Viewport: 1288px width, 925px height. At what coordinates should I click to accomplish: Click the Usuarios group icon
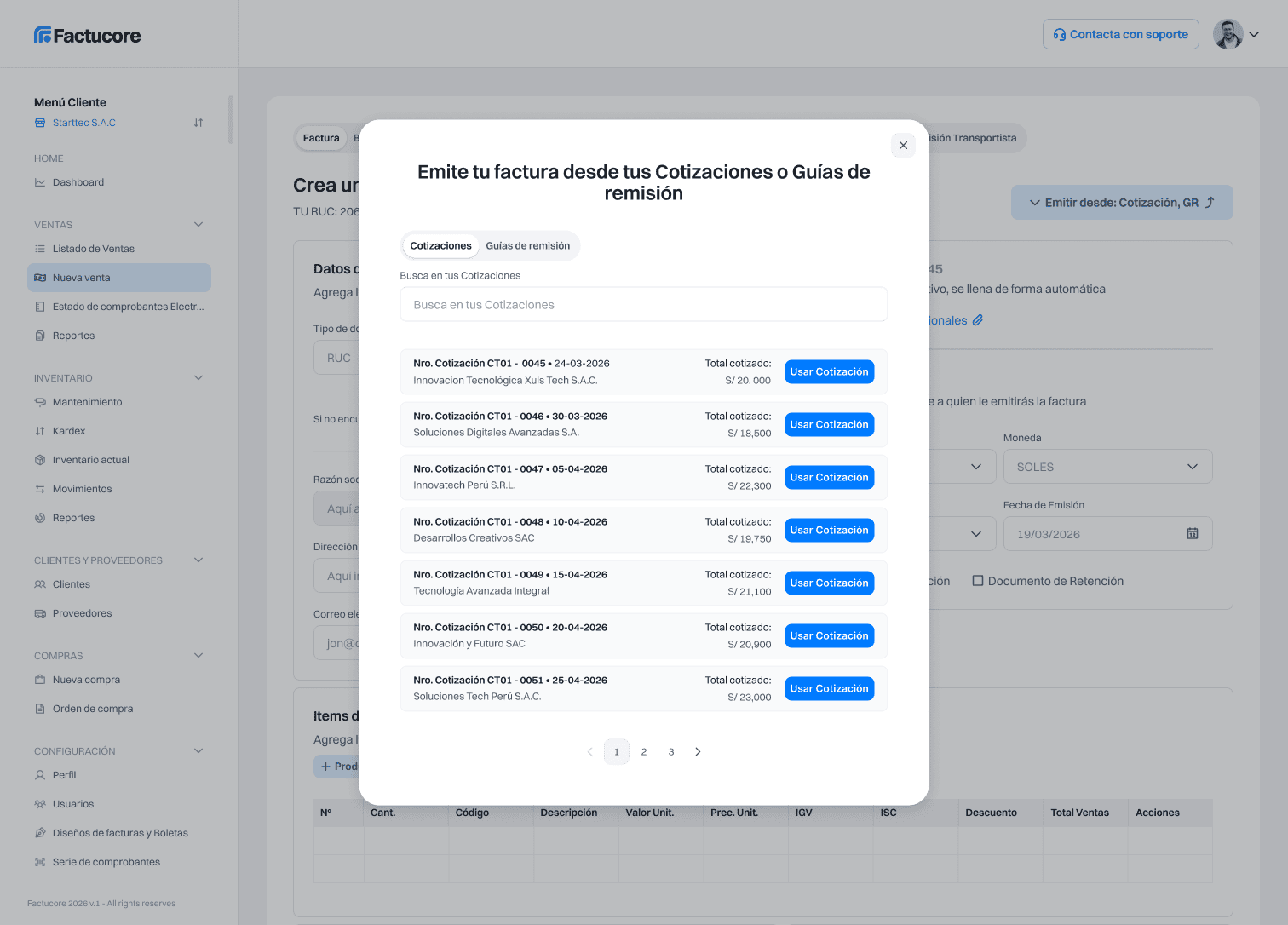pos(40,804)
